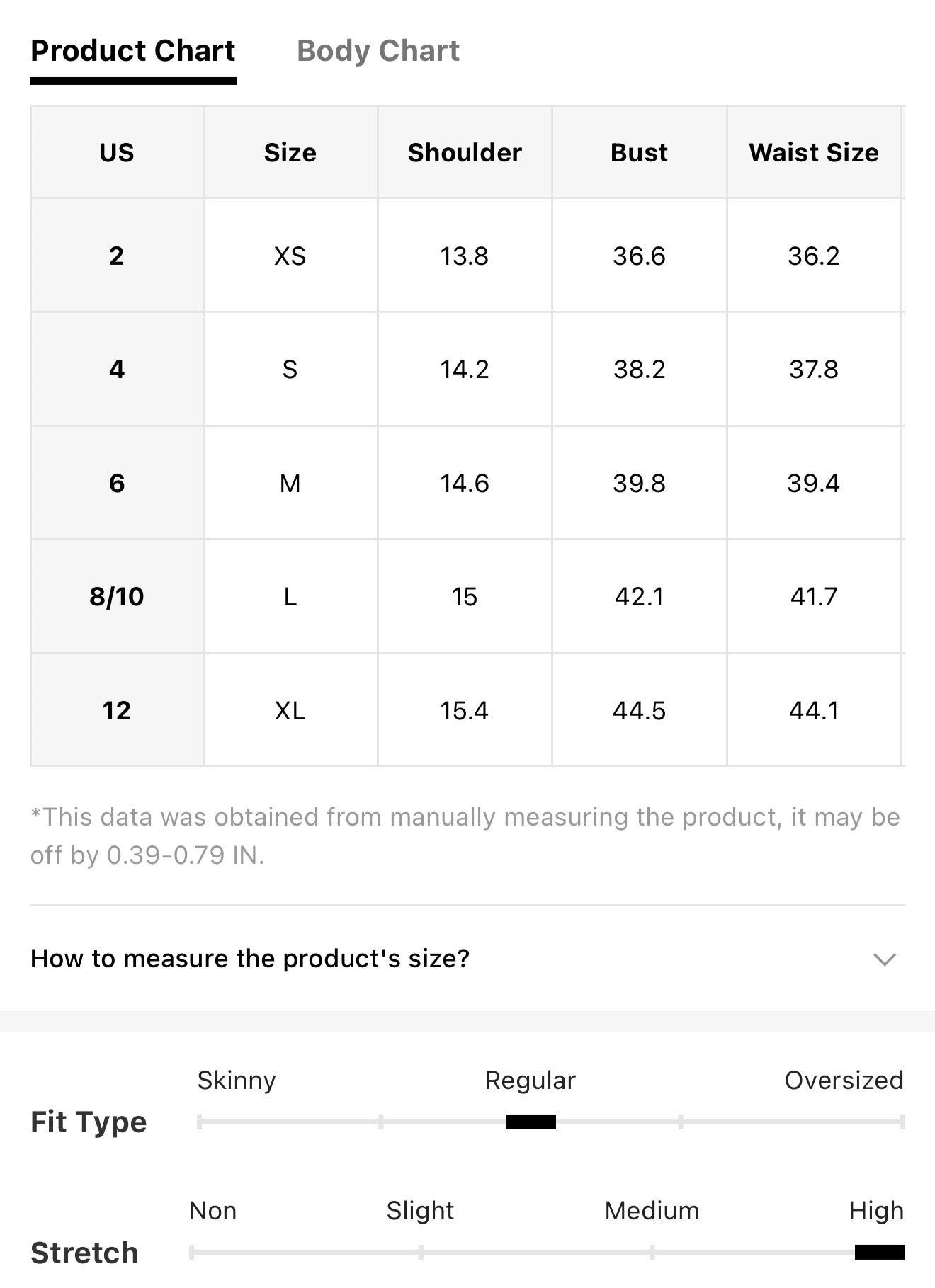Click the Shoulder column header
This screenshot has width=935, height=1288.
pos(465,152)
